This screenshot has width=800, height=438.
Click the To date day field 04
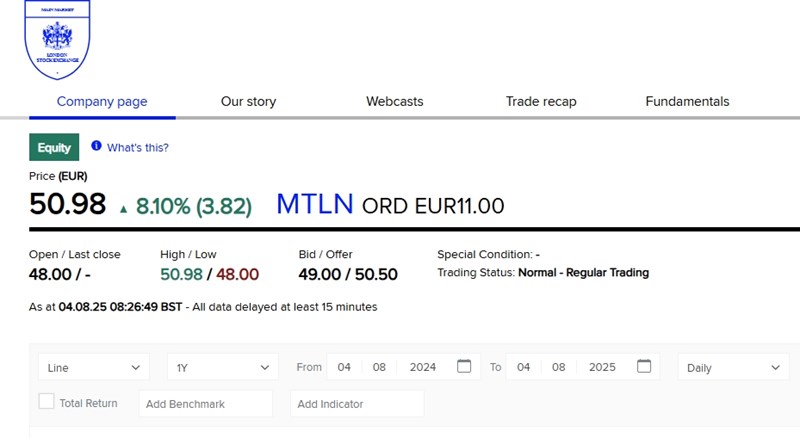523,367
